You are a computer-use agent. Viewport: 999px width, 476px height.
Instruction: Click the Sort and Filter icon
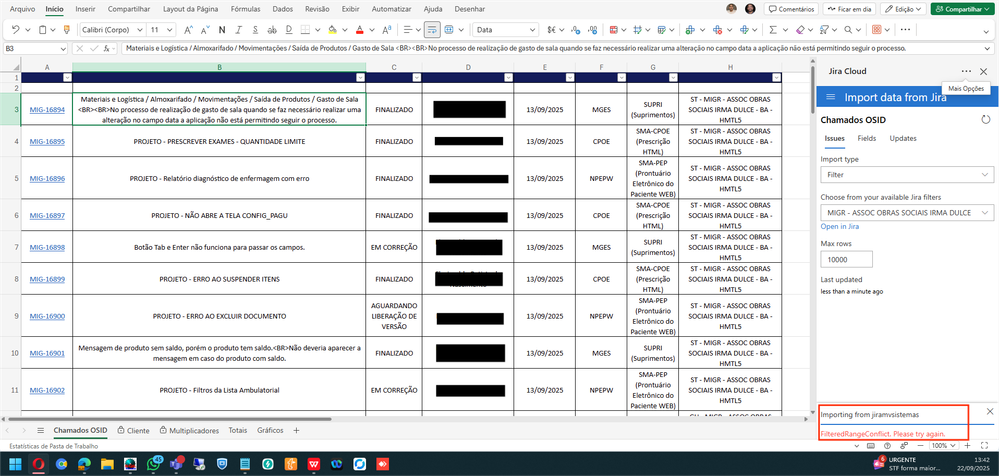pyautogui.click(x=825, y=29)
